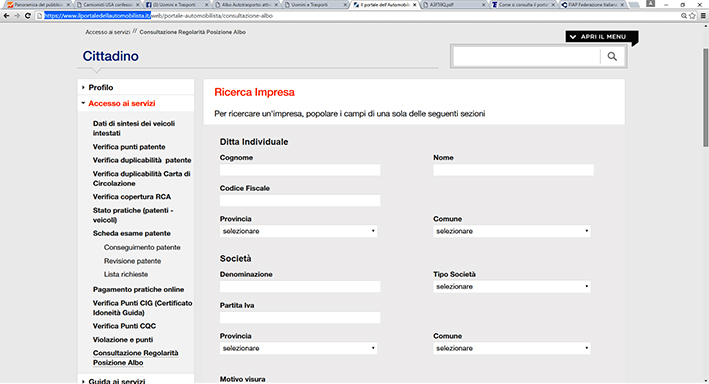Screen dimensions: 709x384
Task: Close the Panoramica del pubblico tab
Action: point(68,5)
